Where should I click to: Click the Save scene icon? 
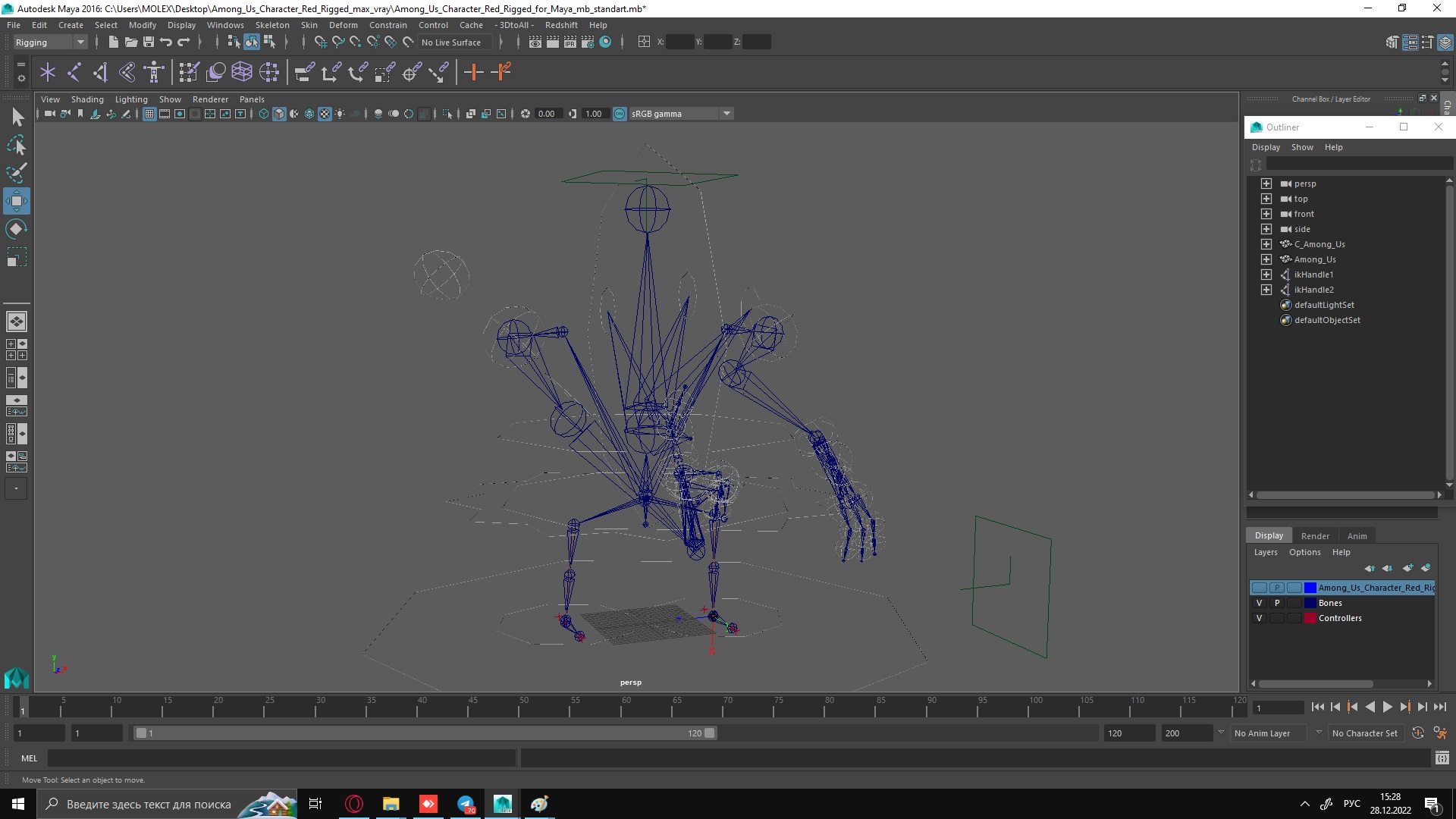pos(149,42)
